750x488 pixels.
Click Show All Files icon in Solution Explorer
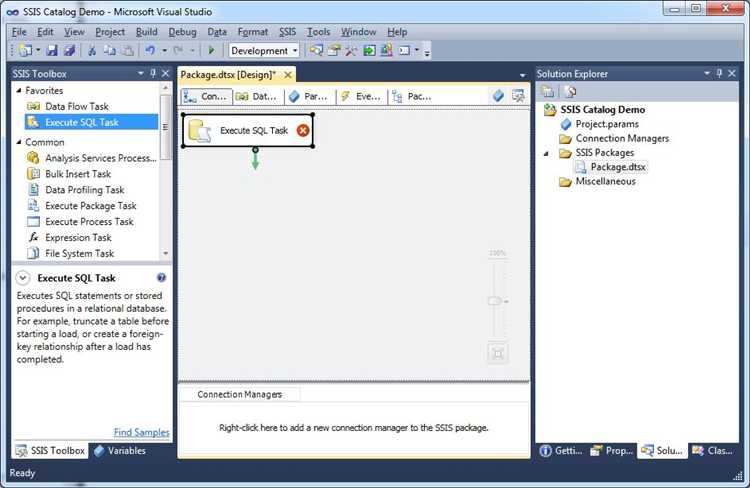pos(570,91)
